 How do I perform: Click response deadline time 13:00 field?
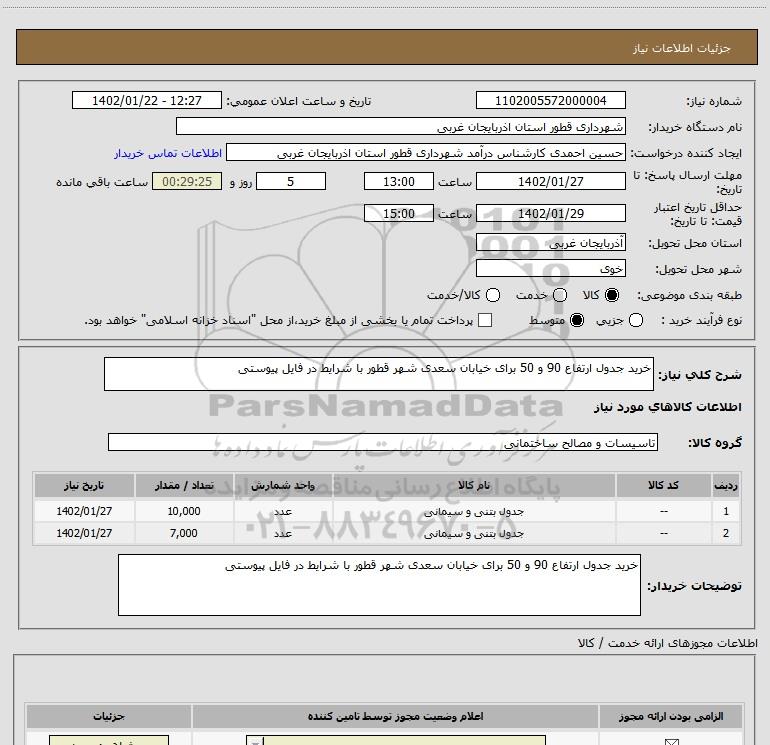[x=399, y=181]
